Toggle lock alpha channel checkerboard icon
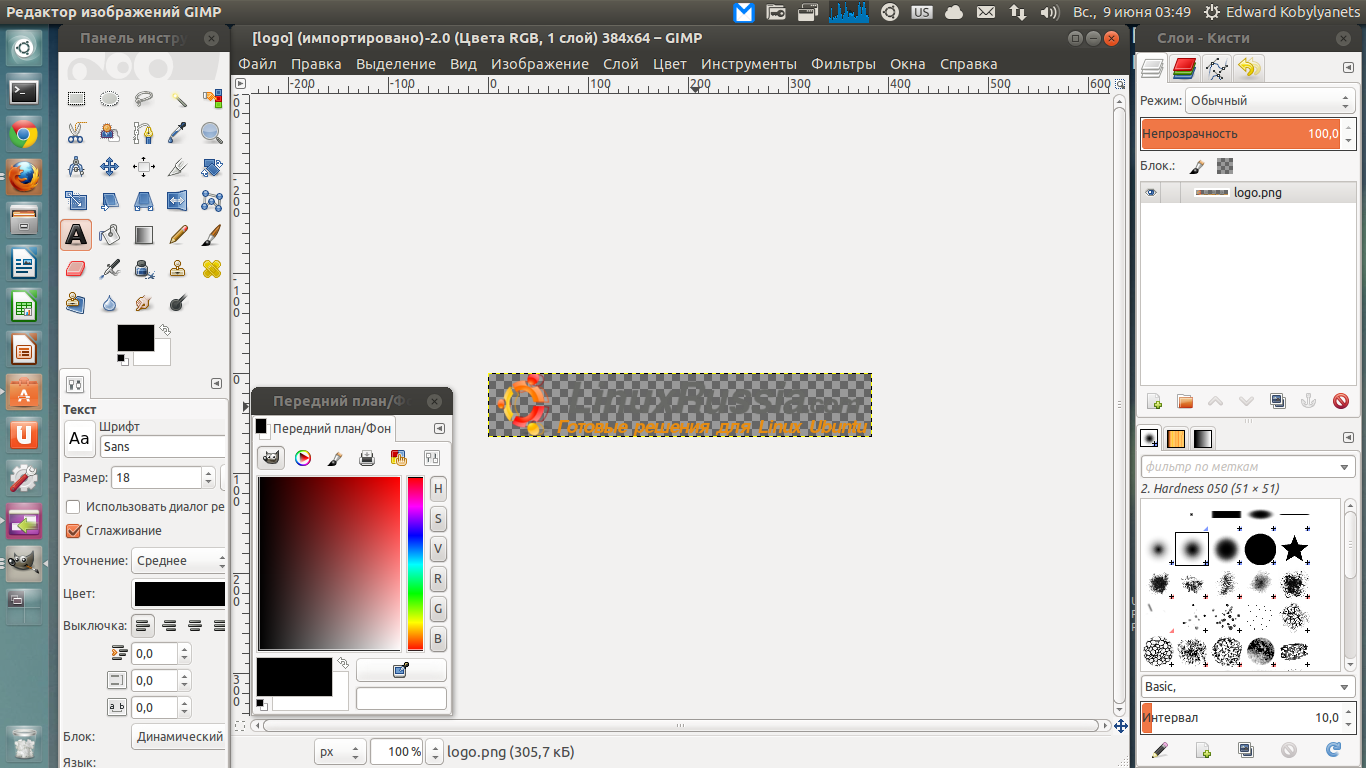Image resolution: width=1366 pixels, height=768 pixels. click(1225, 166)
